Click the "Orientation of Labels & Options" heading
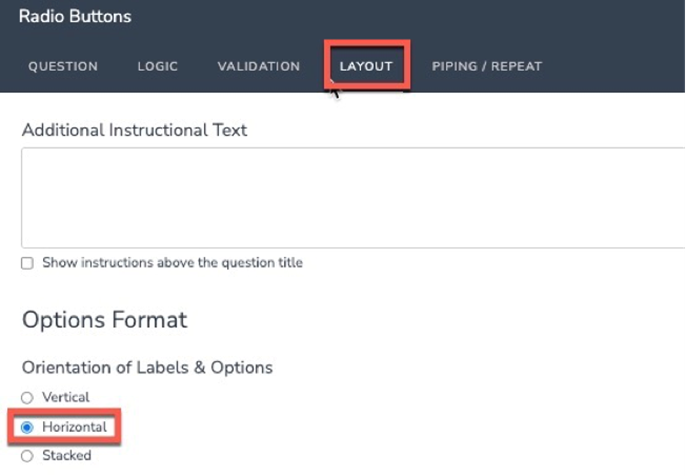This screenshot has width=686, height=476. [x=147, y=367]
